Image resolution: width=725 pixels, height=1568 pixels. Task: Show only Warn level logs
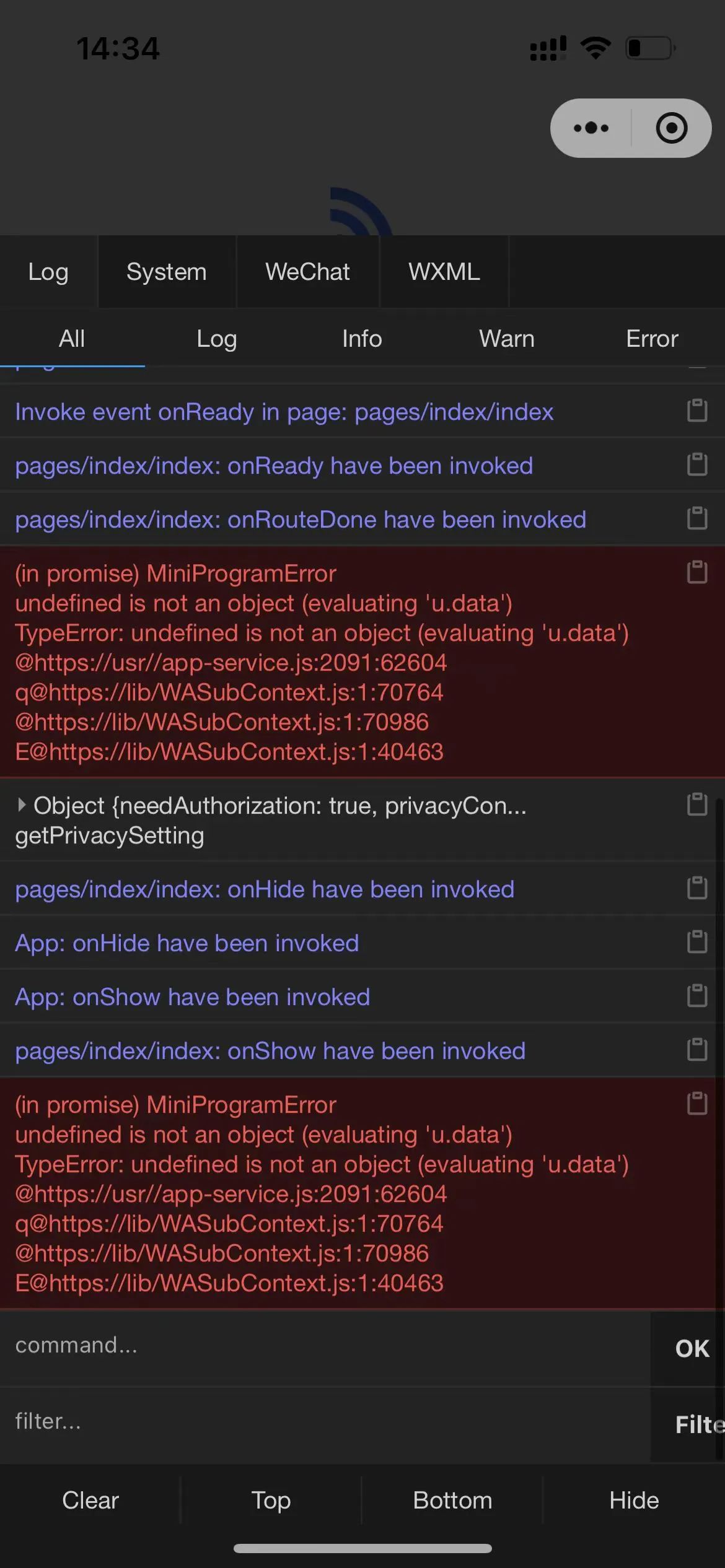[x=507, y=339]
